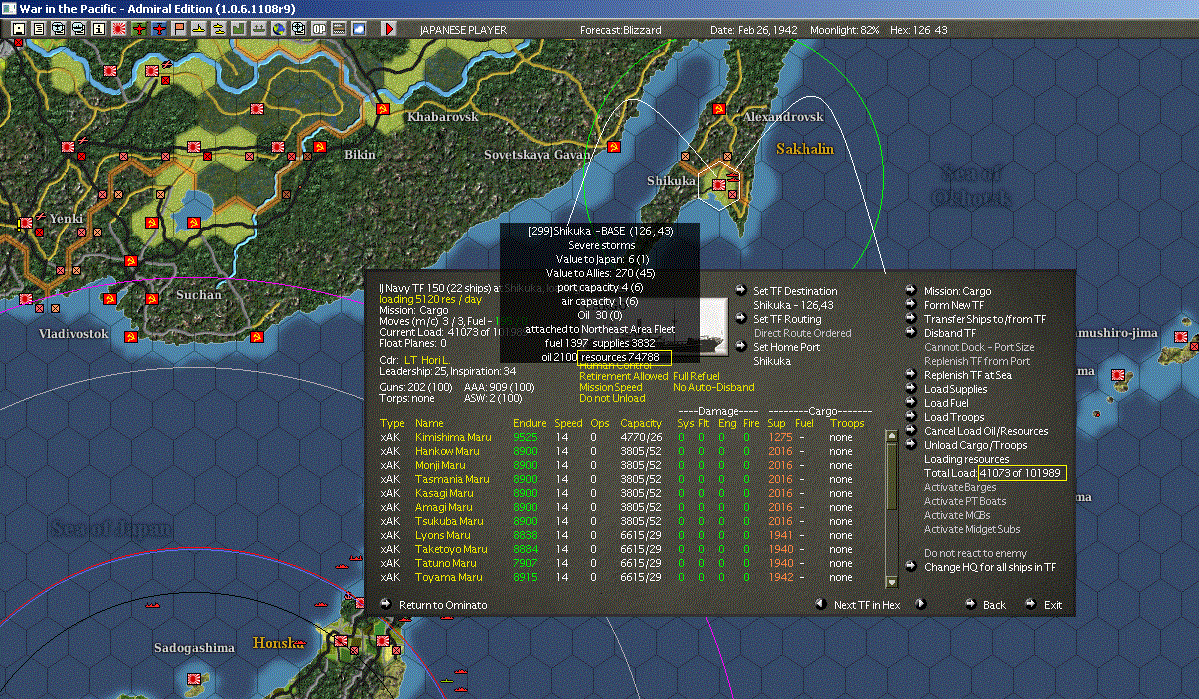
Task: Open the document list toolbar icon
Action: pos(39,29)
